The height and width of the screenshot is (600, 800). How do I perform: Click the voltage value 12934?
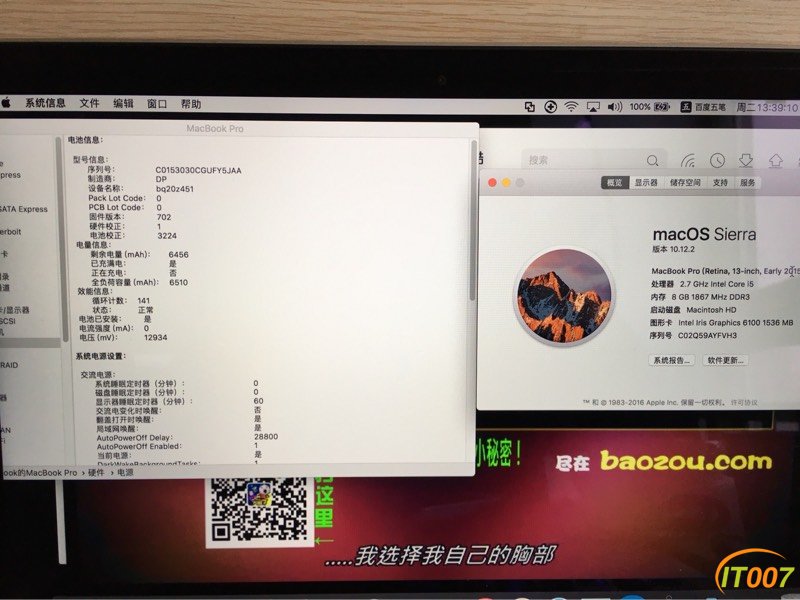(156, 337)
